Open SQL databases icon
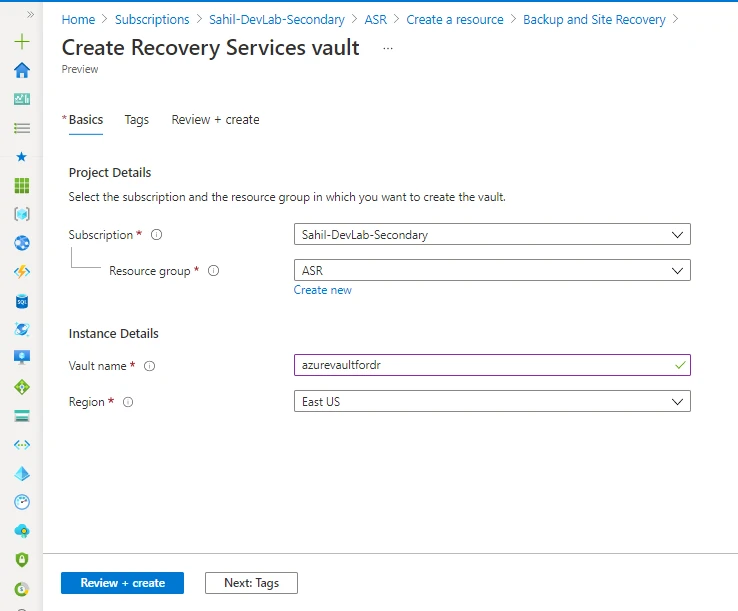This screenshot has height=611, width=738. 22,301
